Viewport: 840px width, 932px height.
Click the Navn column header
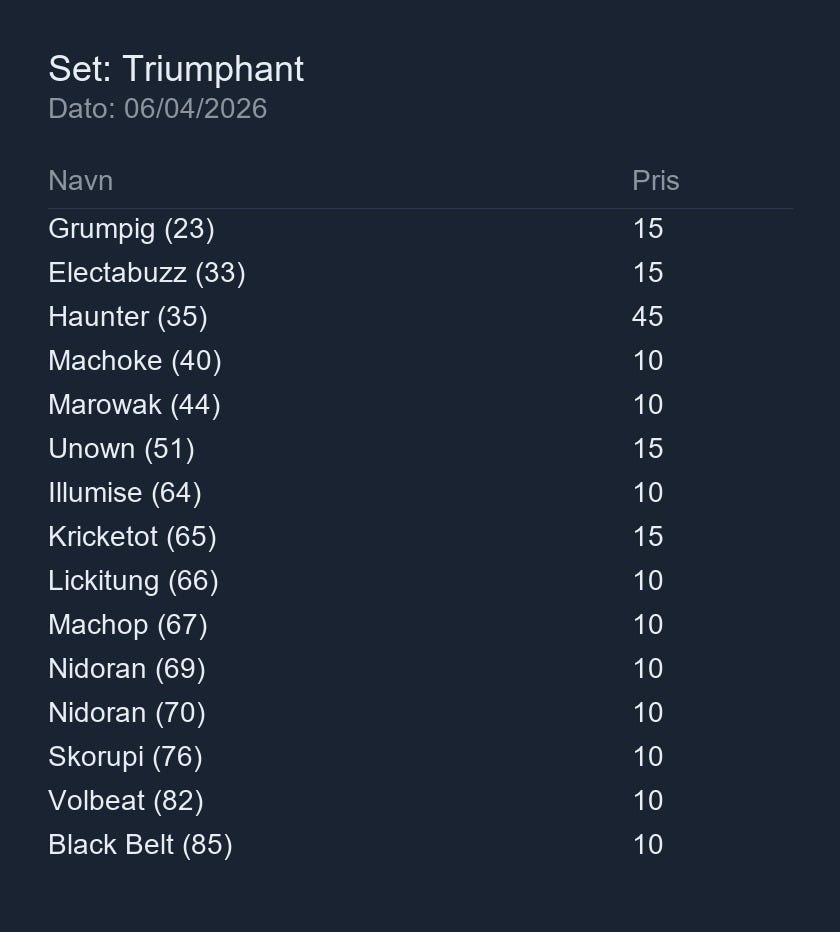[80, 181]
